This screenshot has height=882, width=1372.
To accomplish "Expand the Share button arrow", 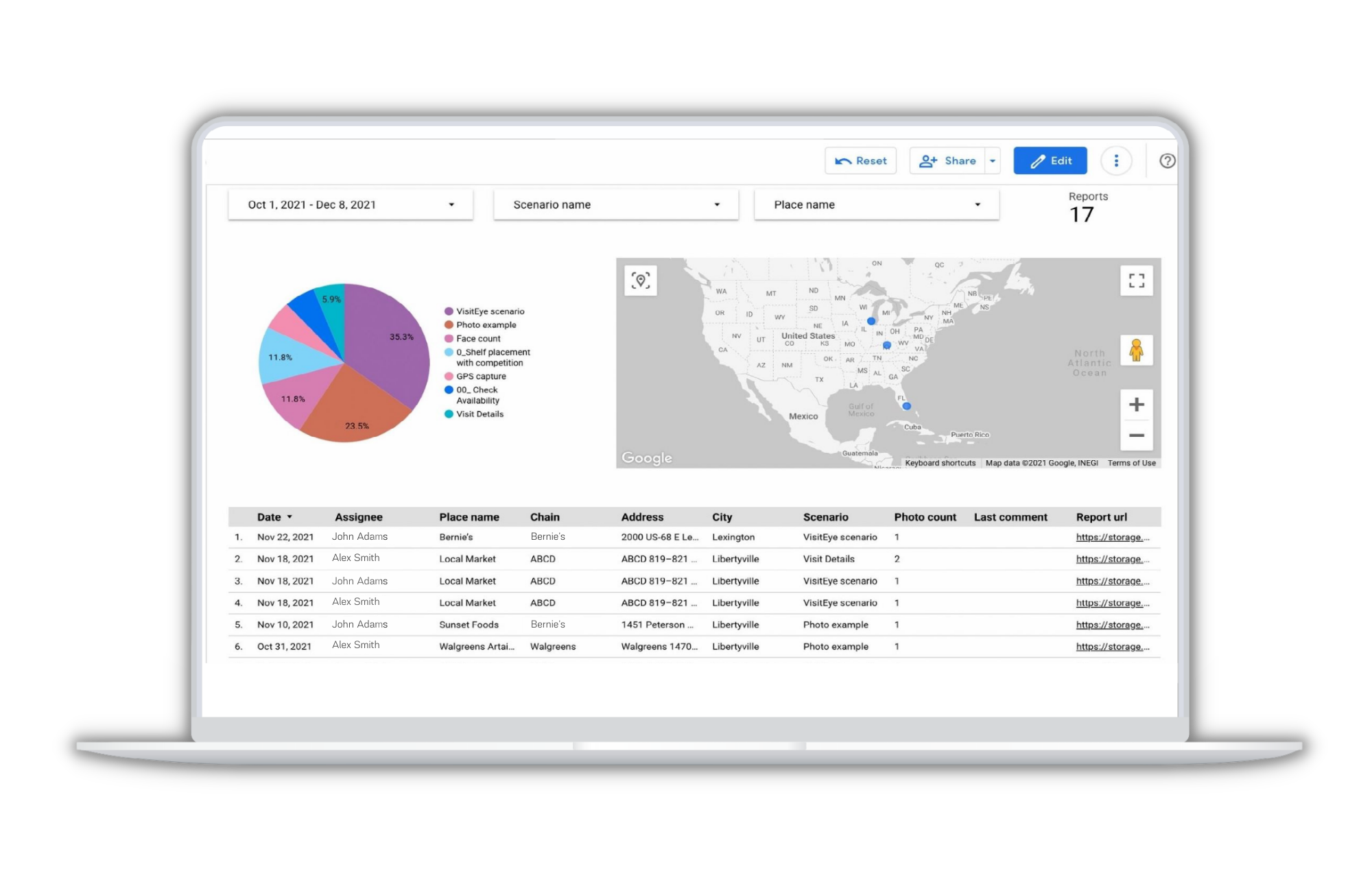I will pos(993,160).
